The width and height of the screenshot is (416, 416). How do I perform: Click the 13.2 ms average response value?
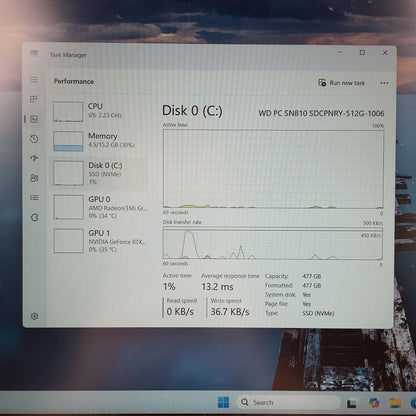click(217, 287)
